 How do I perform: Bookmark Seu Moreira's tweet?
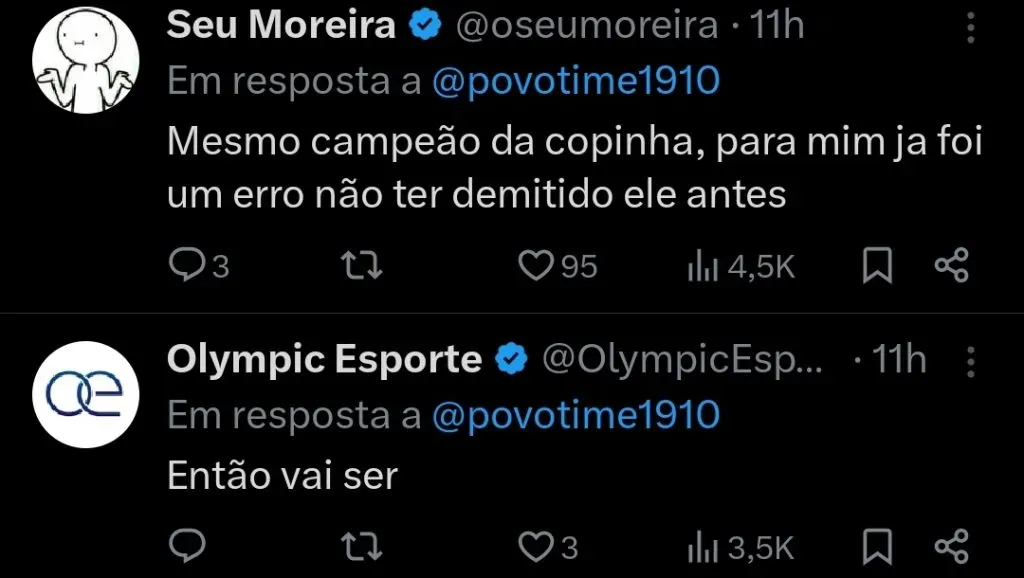pyautogui.click(x=877, y=265)
